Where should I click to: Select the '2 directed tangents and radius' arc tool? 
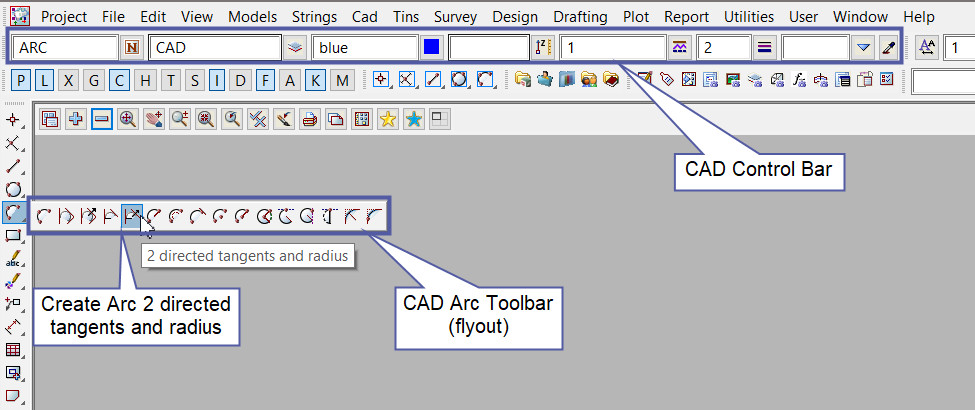[132, 216]
